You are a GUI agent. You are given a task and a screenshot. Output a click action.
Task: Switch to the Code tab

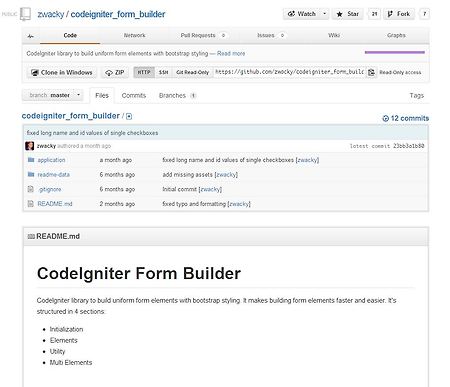(70, 35)
